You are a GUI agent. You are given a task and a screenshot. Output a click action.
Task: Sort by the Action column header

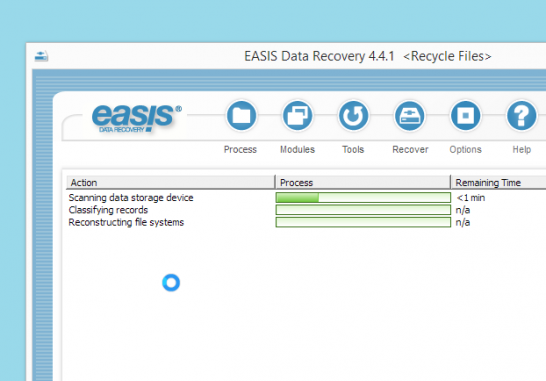click(x=171, y=182)
